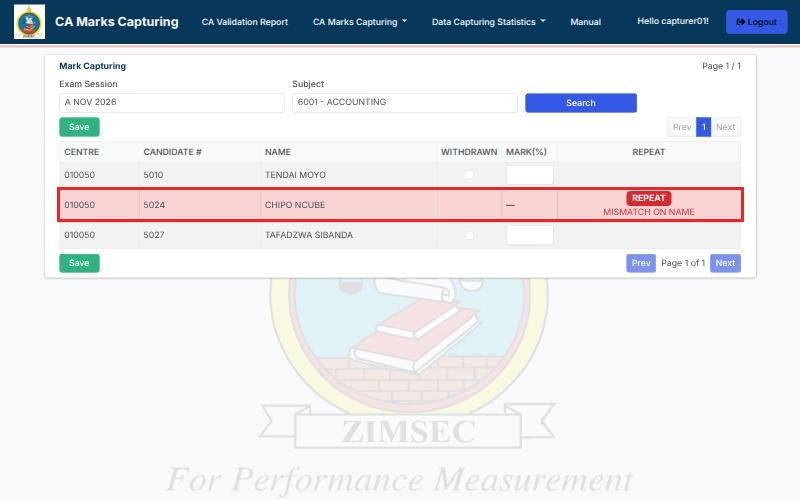Click the bottom Prev pagination button
The image size is (800, 500).
[641, 263]
